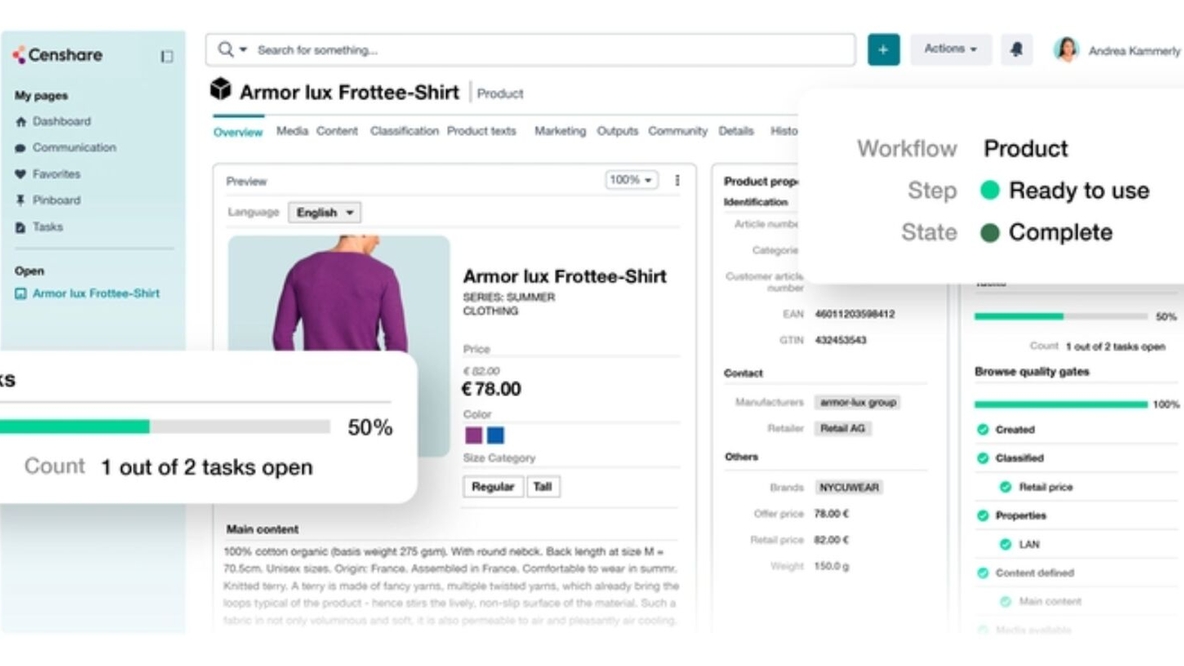Switch to the Media tab

click(x=292, y=131)
